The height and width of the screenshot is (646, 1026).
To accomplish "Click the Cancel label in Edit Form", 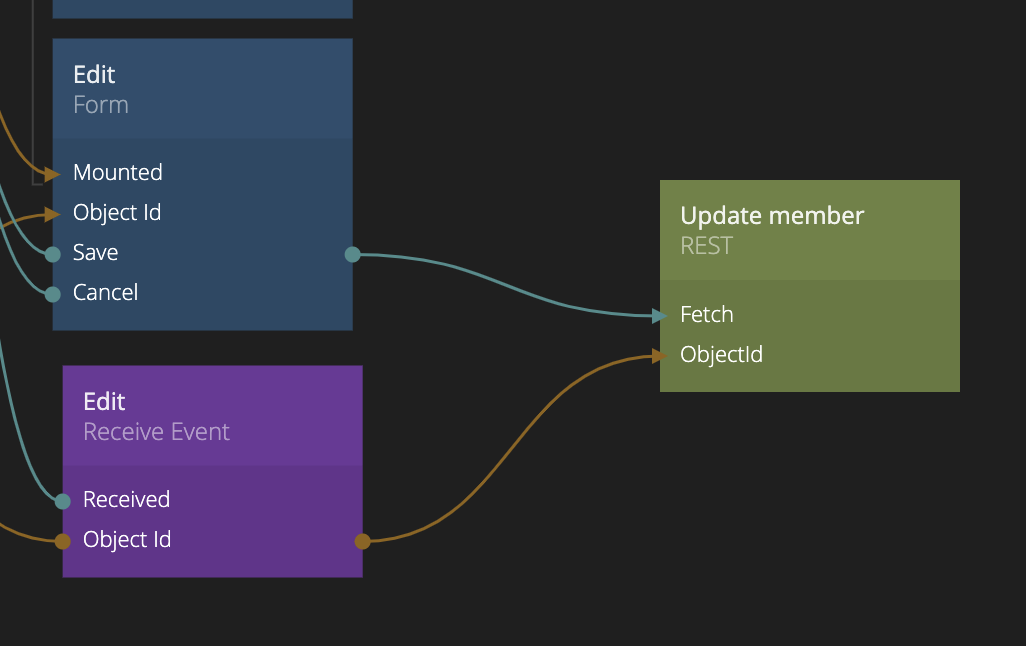I will pos(105,293).
